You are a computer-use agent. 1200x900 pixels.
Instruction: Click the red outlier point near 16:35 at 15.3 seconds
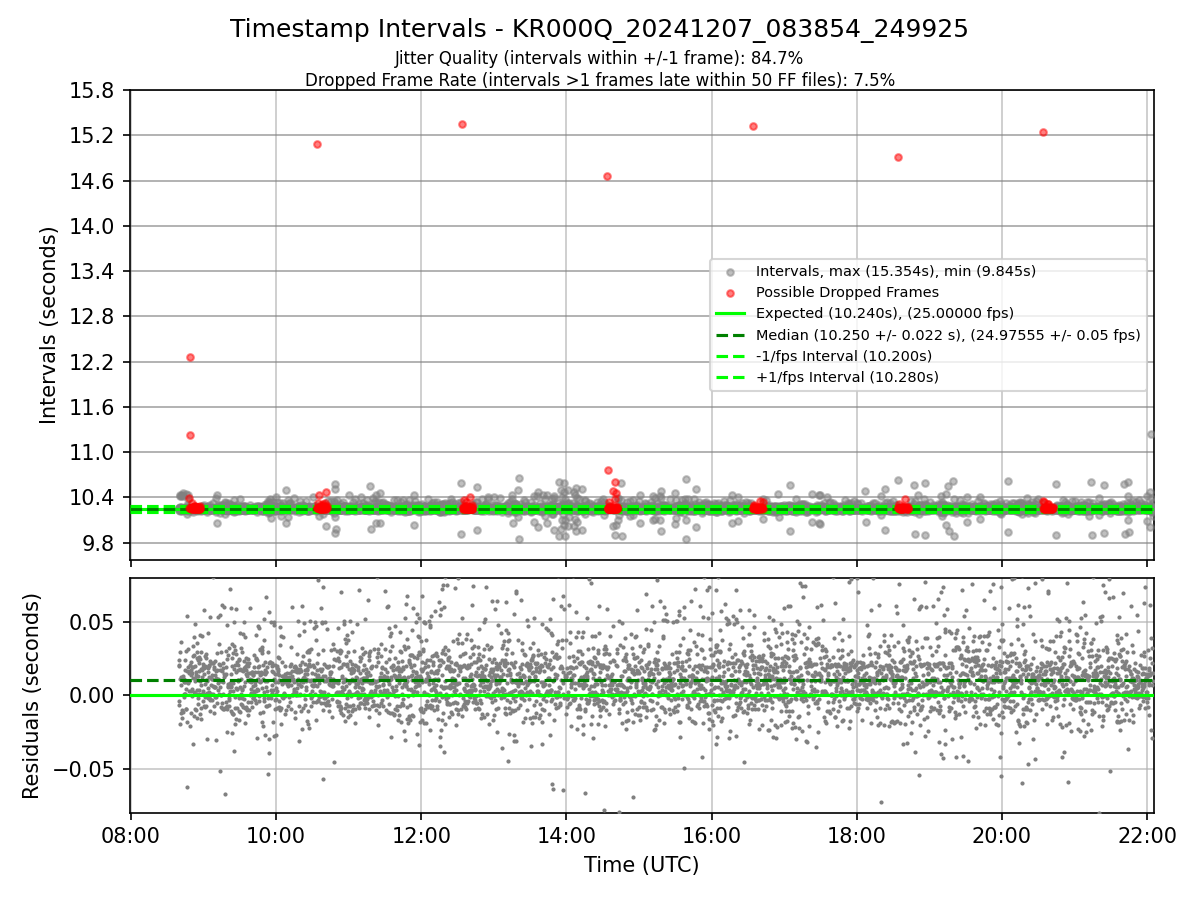[x=753, y=126]
